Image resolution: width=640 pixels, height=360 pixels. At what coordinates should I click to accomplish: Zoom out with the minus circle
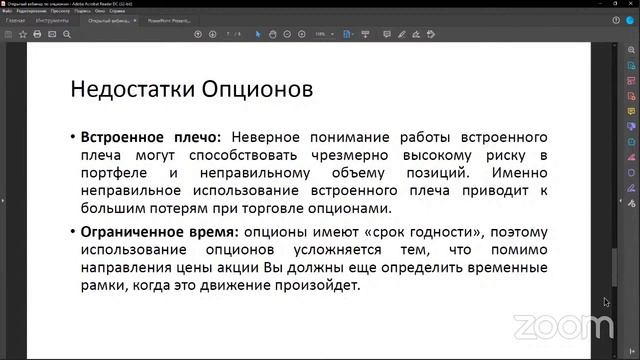click(287, 34)
